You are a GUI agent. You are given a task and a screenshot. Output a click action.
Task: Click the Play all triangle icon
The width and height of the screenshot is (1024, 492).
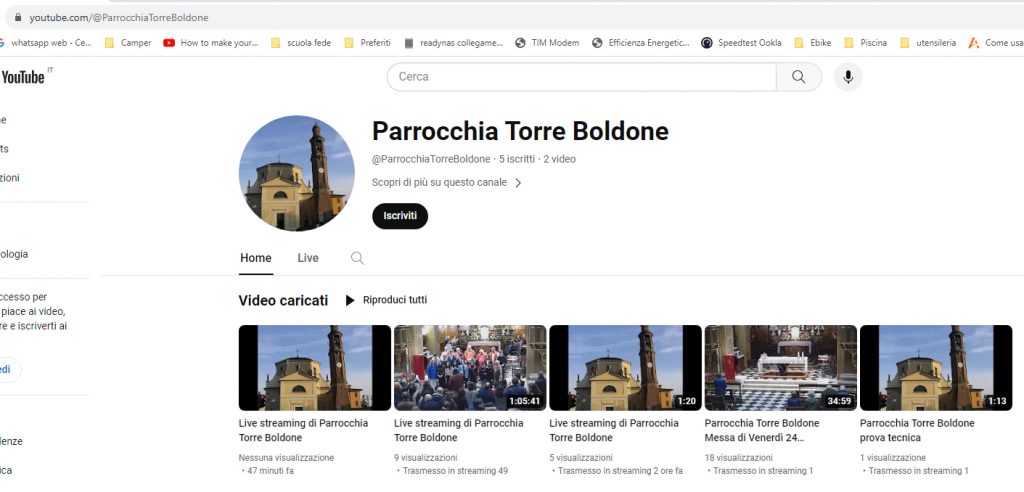[350, 300]
